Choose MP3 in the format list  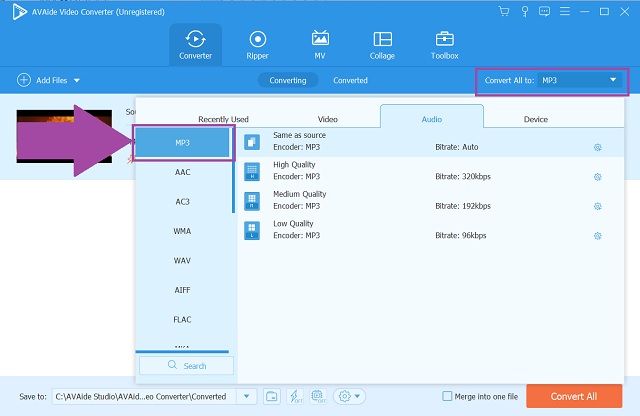click(x=182, y=142)
